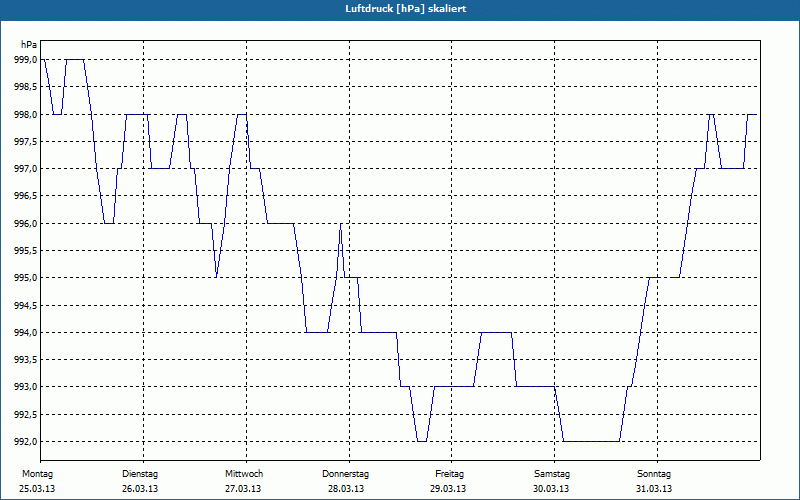Click the date 30.03.13
The image size is (800, 500).
[x=551, y=489]
